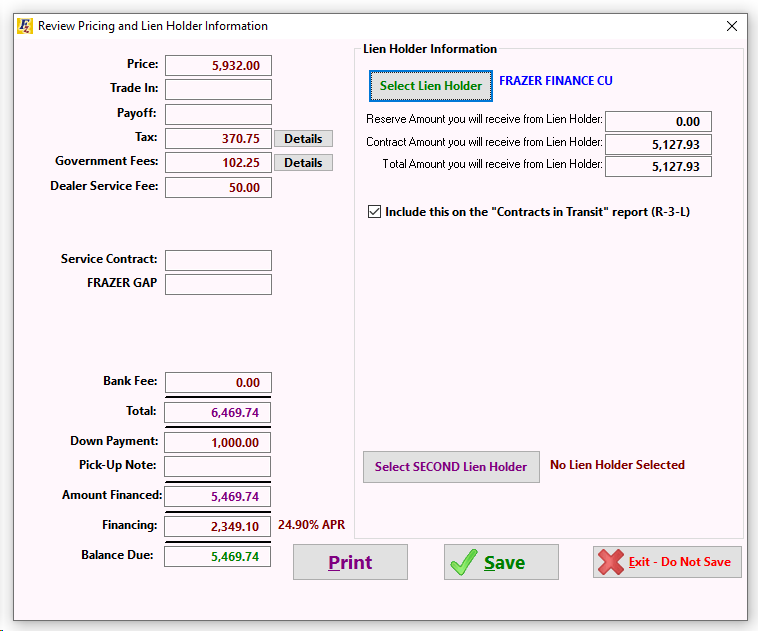Click the green checkmark Save icon

pyautogui.click(x=464, y=562)
